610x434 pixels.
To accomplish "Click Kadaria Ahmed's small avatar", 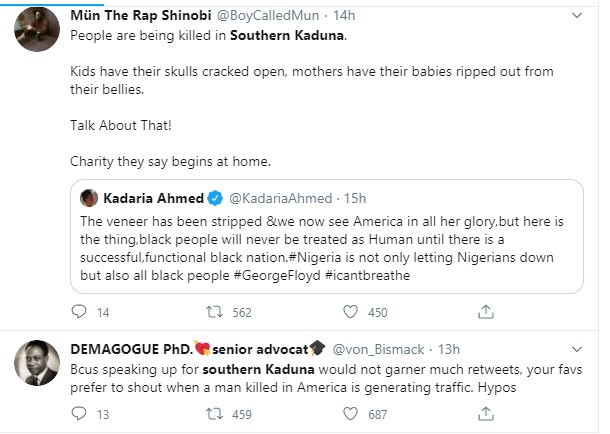I will click(88, 197).
